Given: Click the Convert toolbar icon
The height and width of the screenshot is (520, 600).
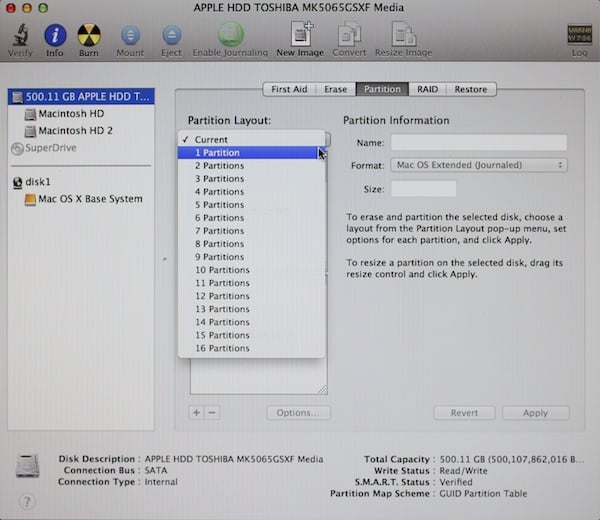Looking at the screenshot, I should 349,34.
